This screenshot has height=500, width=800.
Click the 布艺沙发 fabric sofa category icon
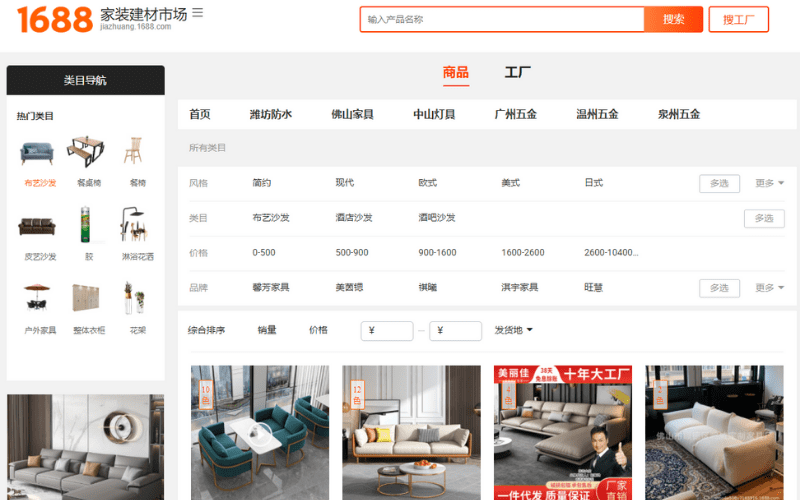39,152
